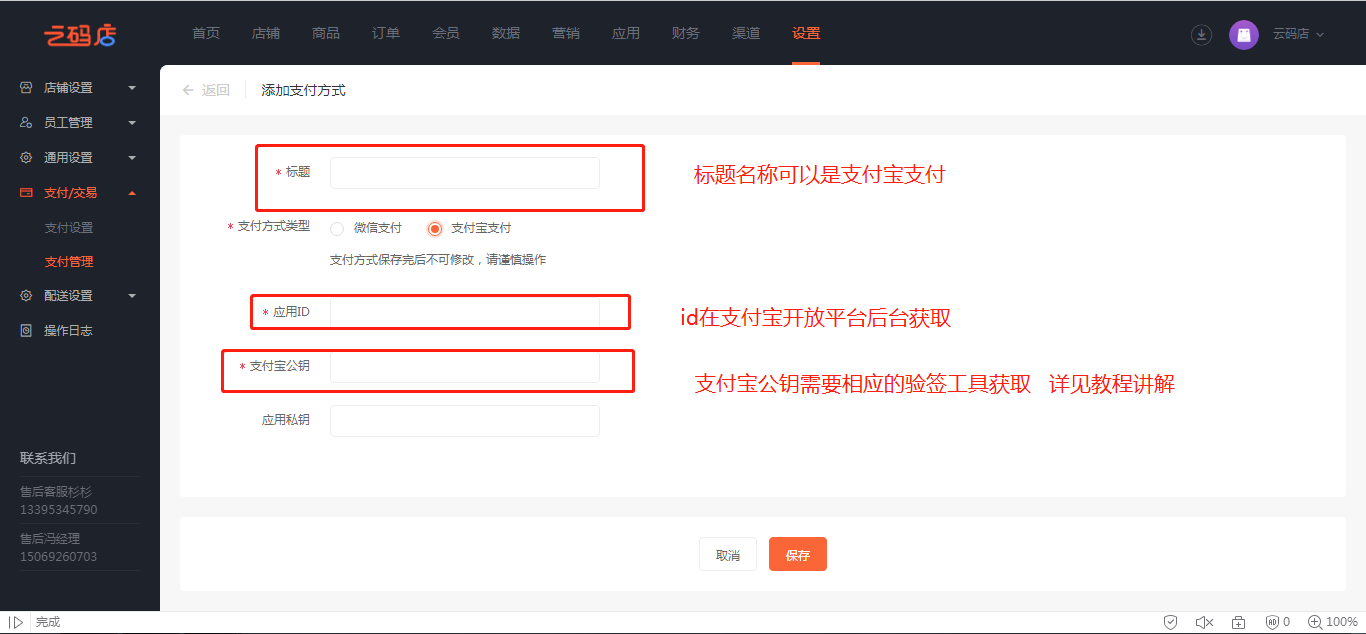This screenshot has height=634, width=1366.
Task: Open 支付设置 in sidebar
Action: [x=69, y=228]
